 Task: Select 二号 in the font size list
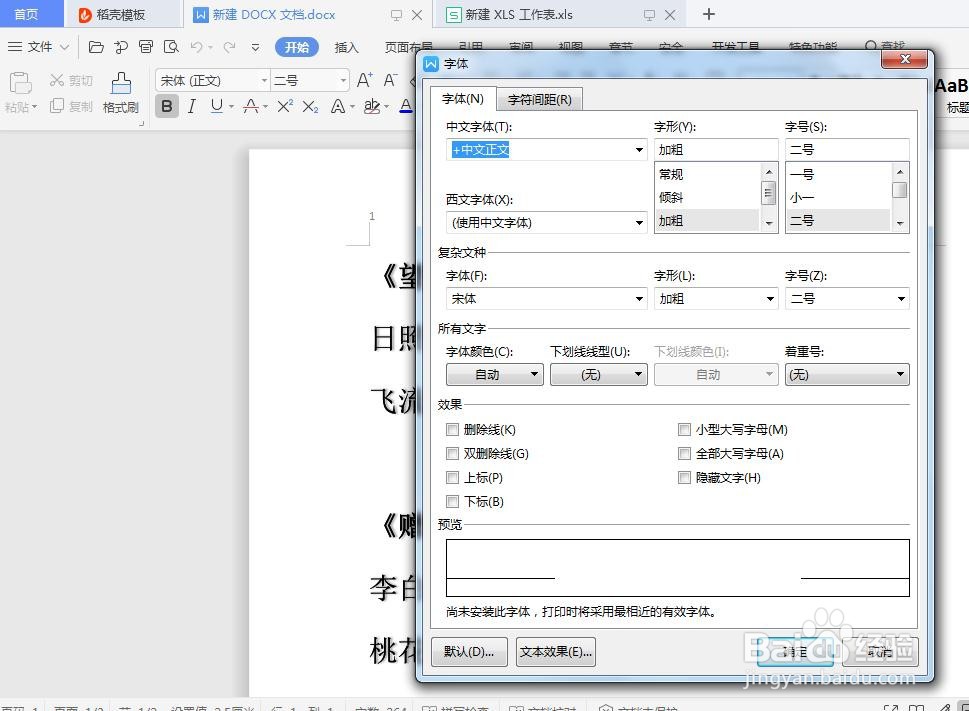point(801,220)
